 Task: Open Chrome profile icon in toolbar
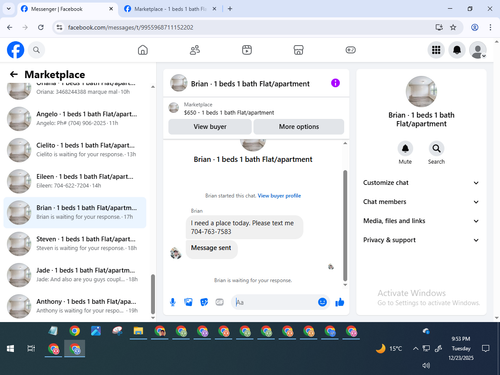pyautogui.click(x=475, y=27)
